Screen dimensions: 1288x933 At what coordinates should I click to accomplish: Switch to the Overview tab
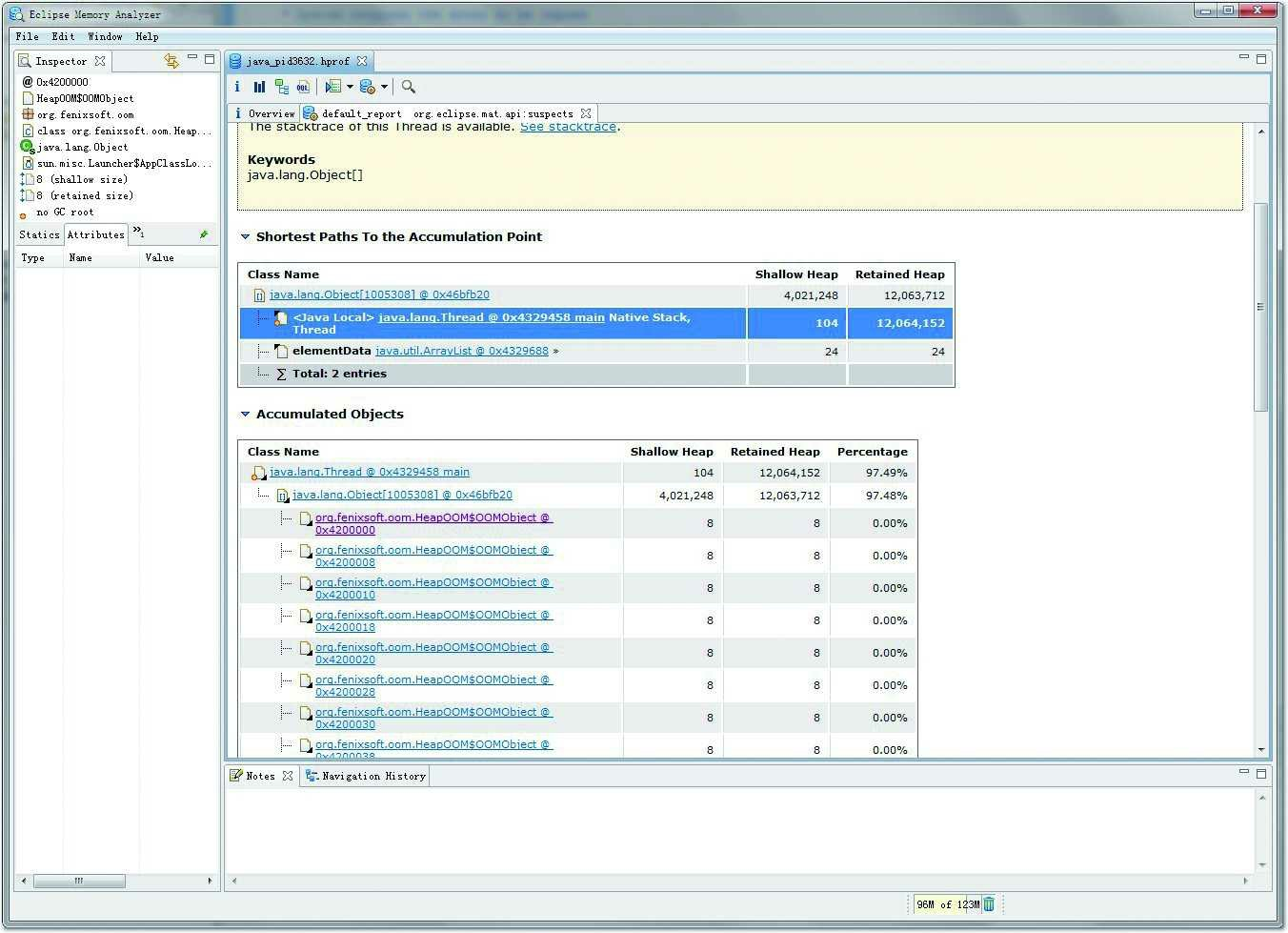coord(265,113)
